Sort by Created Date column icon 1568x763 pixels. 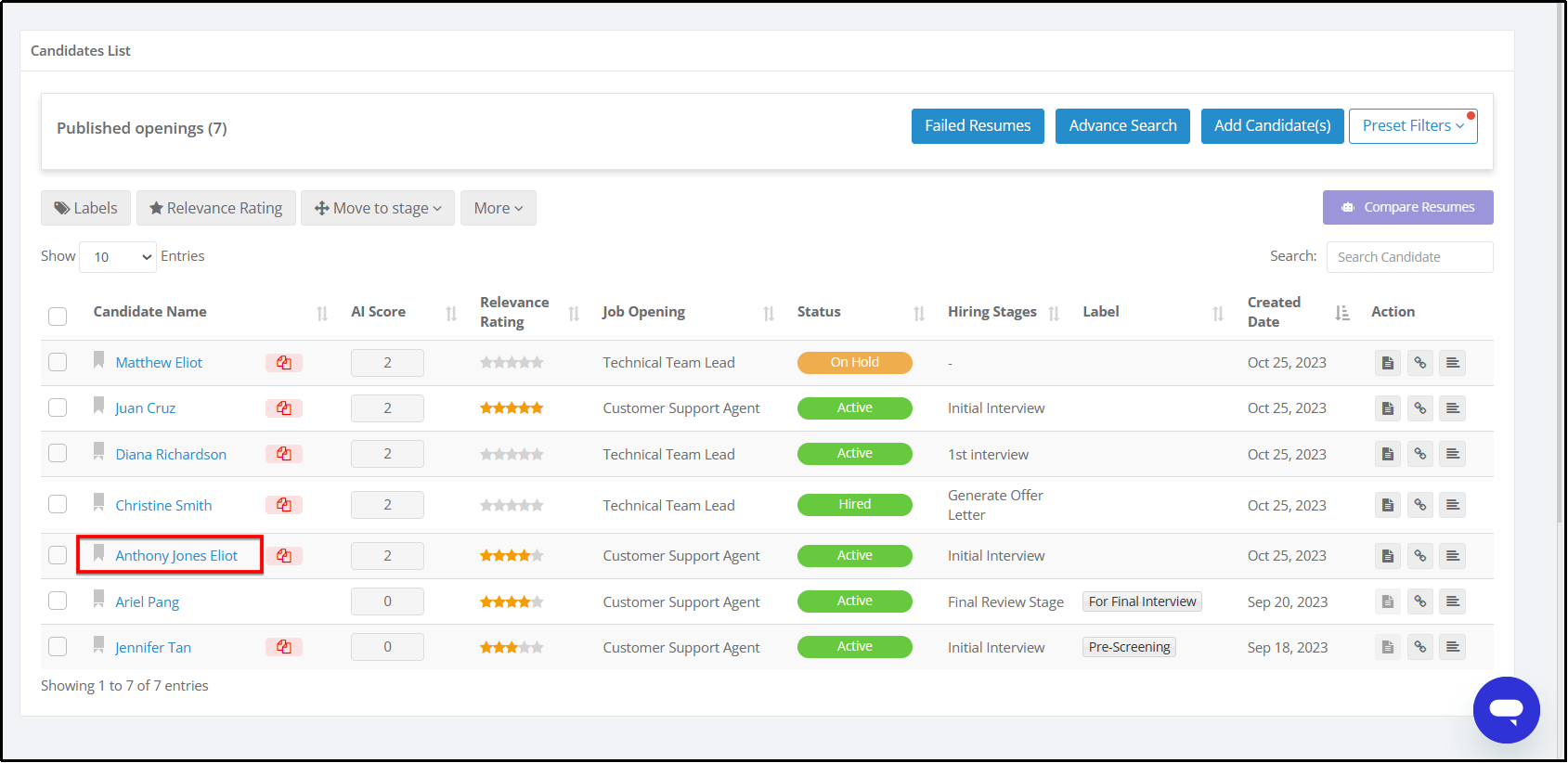pyautogui.click(x=1342, y=313)
